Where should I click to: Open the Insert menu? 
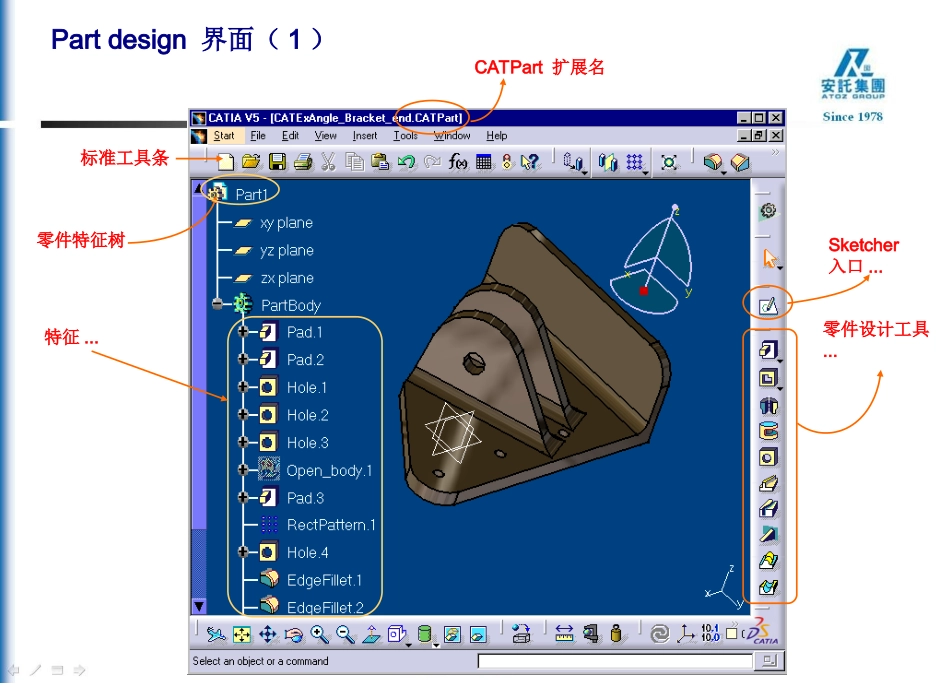point(365,136)
